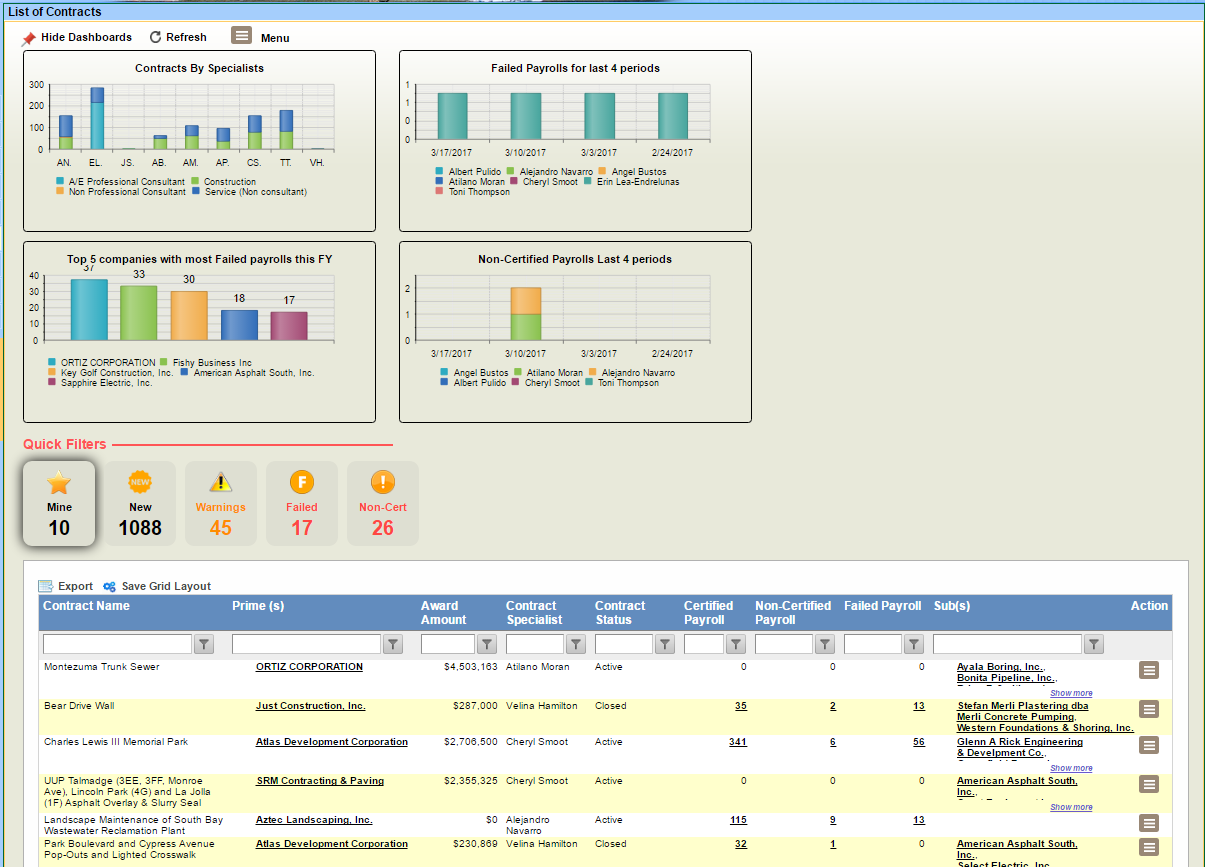Filter by Non-Cert payrolls tile
This screenshot has width=1205, height=867.
pos(382,504)
